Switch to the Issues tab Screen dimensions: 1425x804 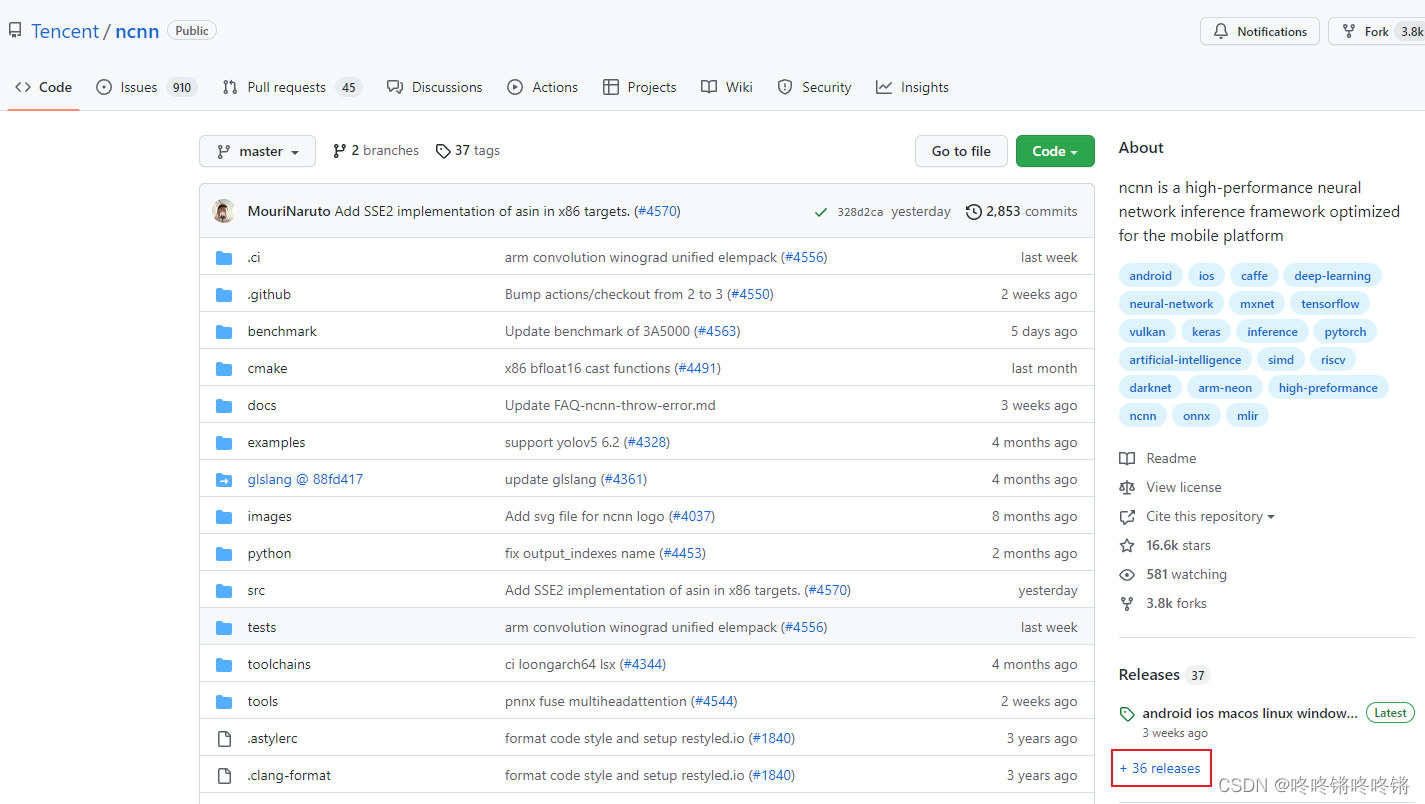click(x=146, y=87)
